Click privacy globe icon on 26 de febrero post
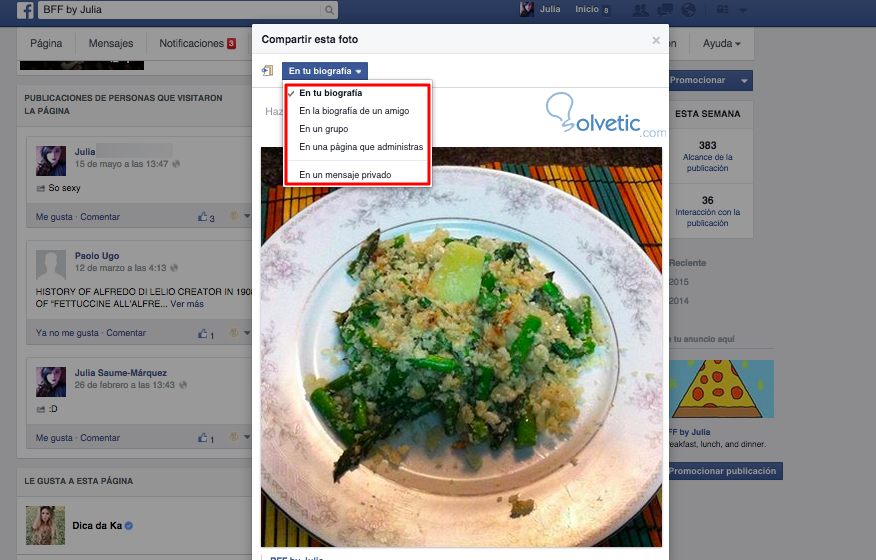876x560 pixels. point(183,385)
